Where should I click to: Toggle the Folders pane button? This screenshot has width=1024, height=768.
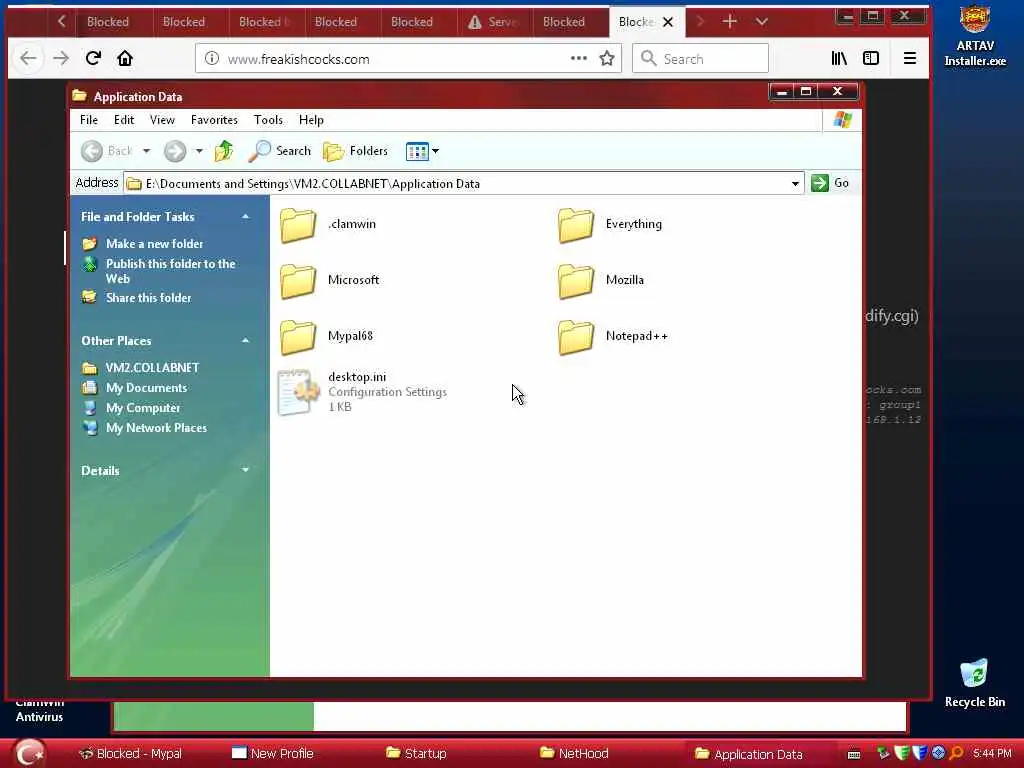356,151
